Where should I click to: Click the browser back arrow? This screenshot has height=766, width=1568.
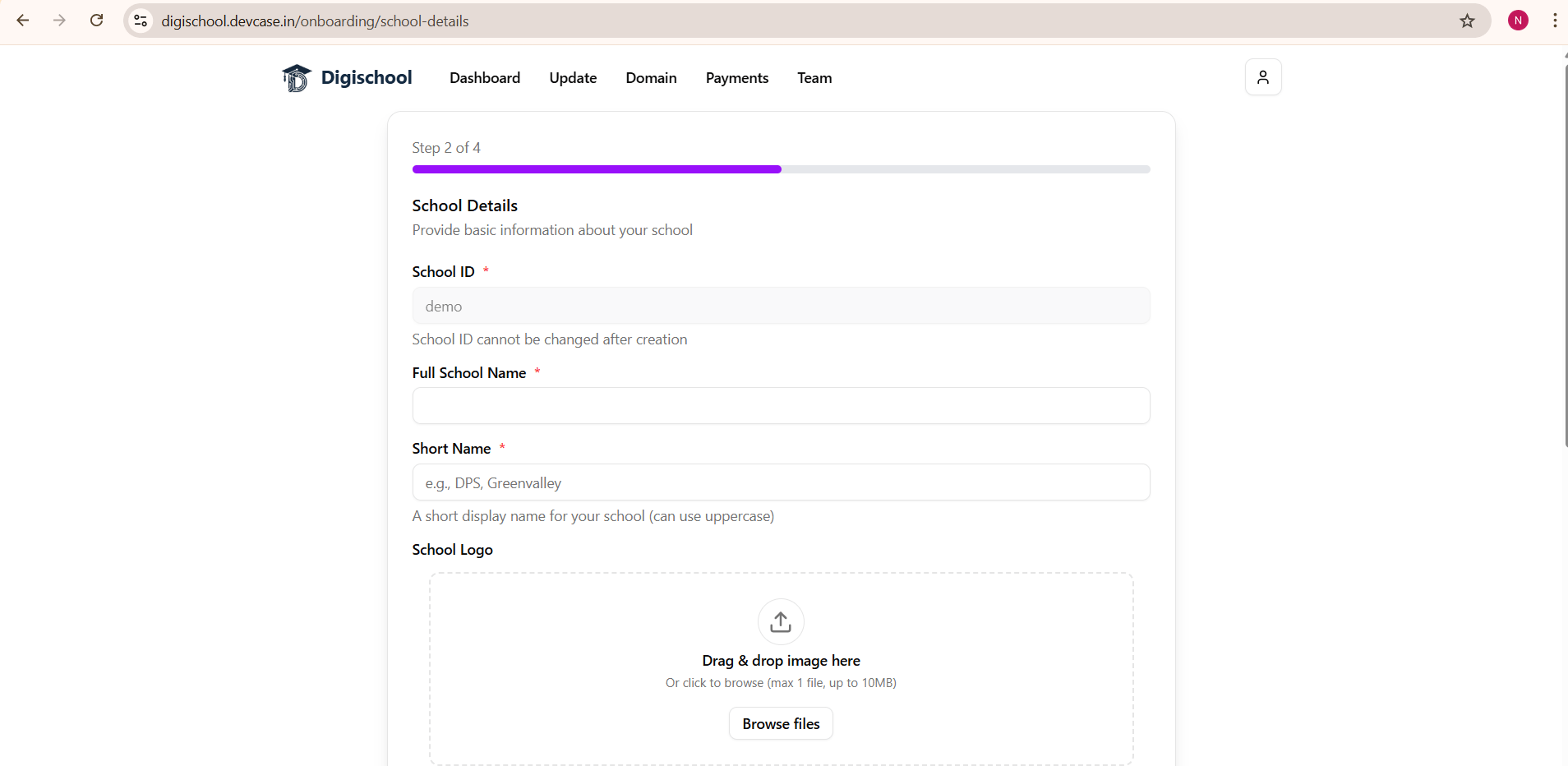[23, 21]
